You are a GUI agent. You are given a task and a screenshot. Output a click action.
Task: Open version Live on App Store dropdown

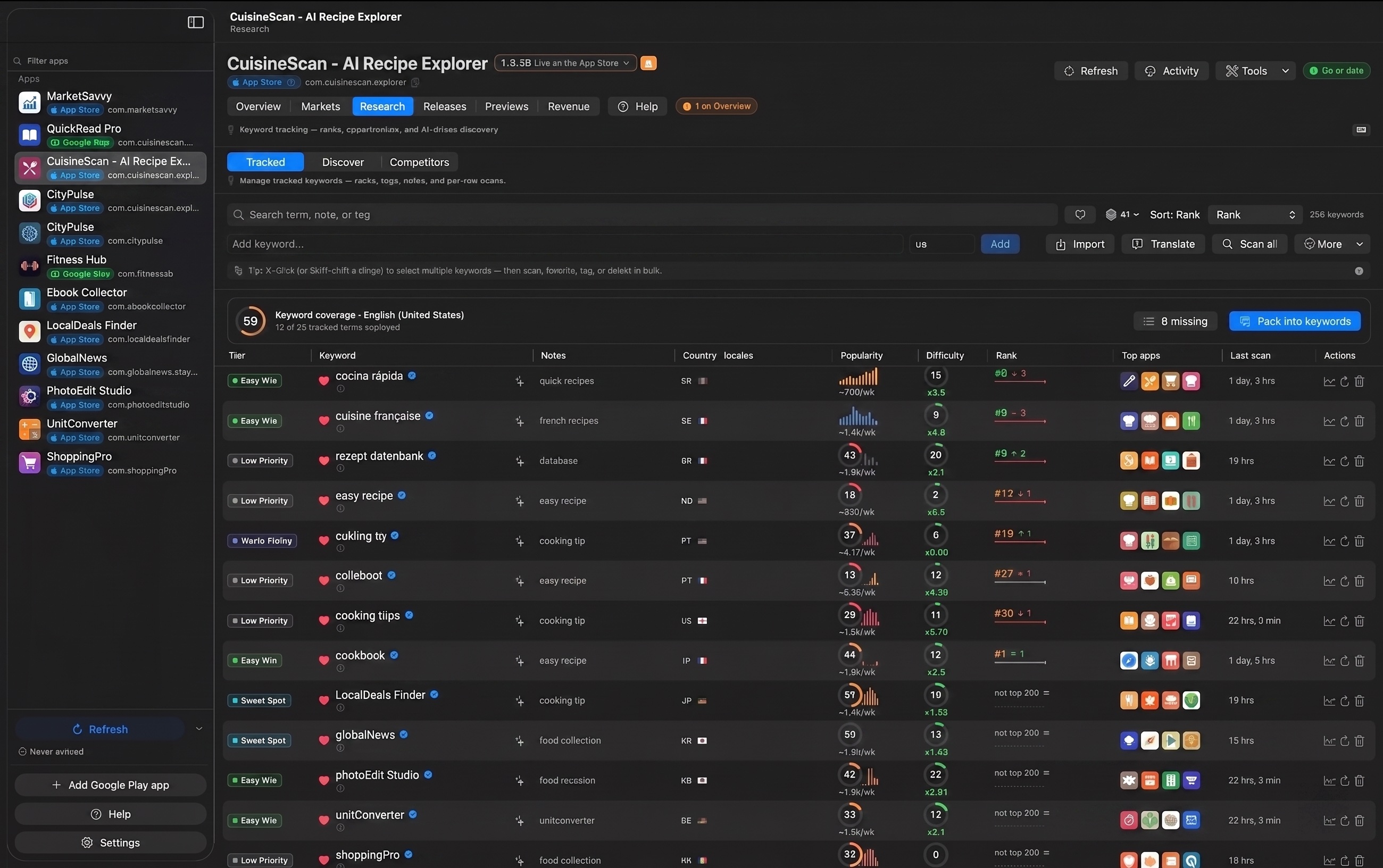[x=565, y=63]
